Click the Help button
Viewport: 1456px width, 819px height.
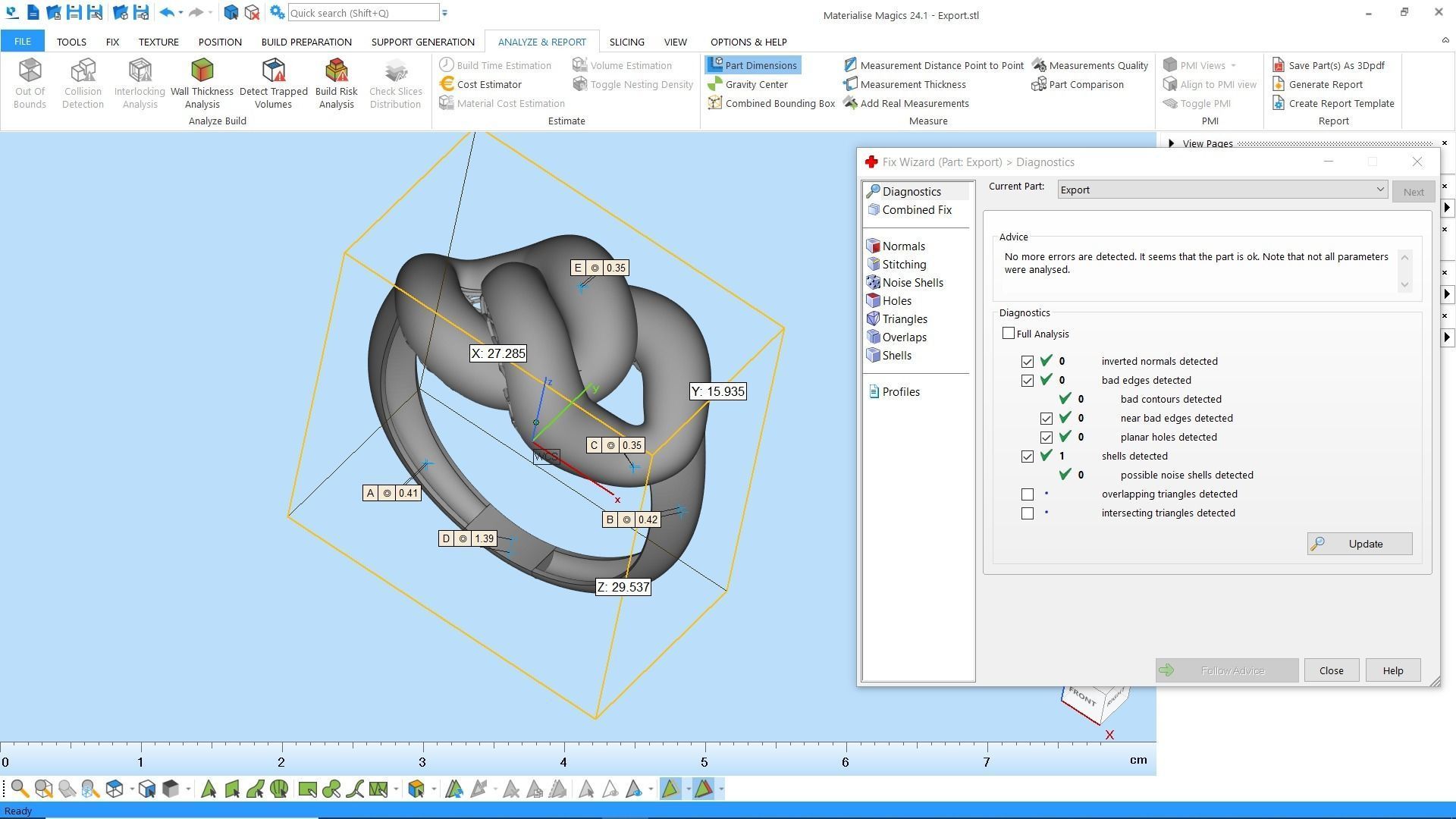1392,670
